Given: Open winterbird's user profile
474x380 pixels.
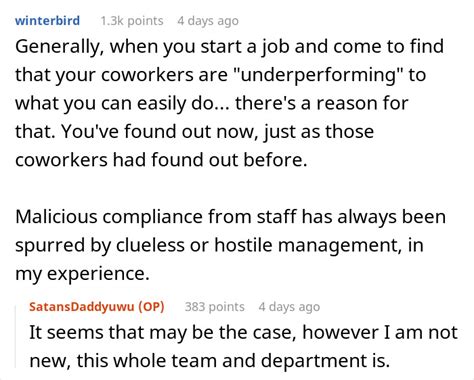Looking at the screenshot, I should 47,21.
